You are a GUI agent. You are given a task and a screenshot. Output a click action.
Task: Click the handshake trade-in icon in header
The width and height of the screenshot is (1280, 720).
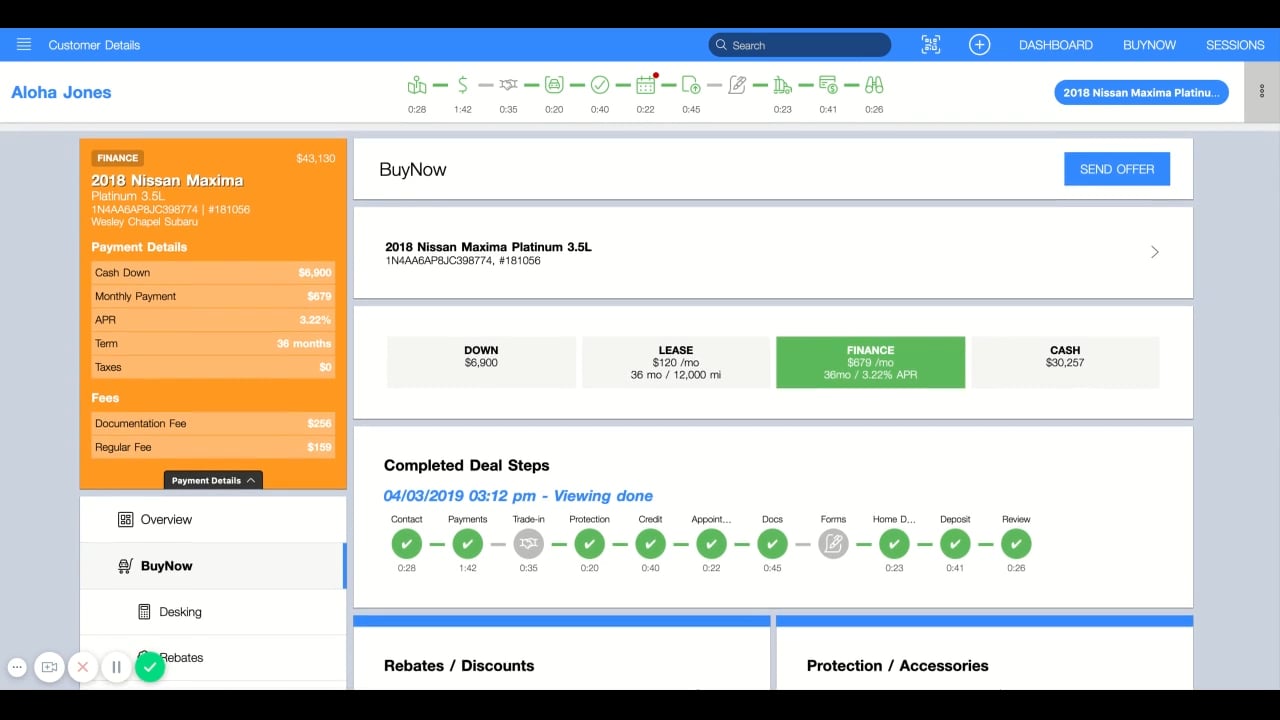(508, 85)
